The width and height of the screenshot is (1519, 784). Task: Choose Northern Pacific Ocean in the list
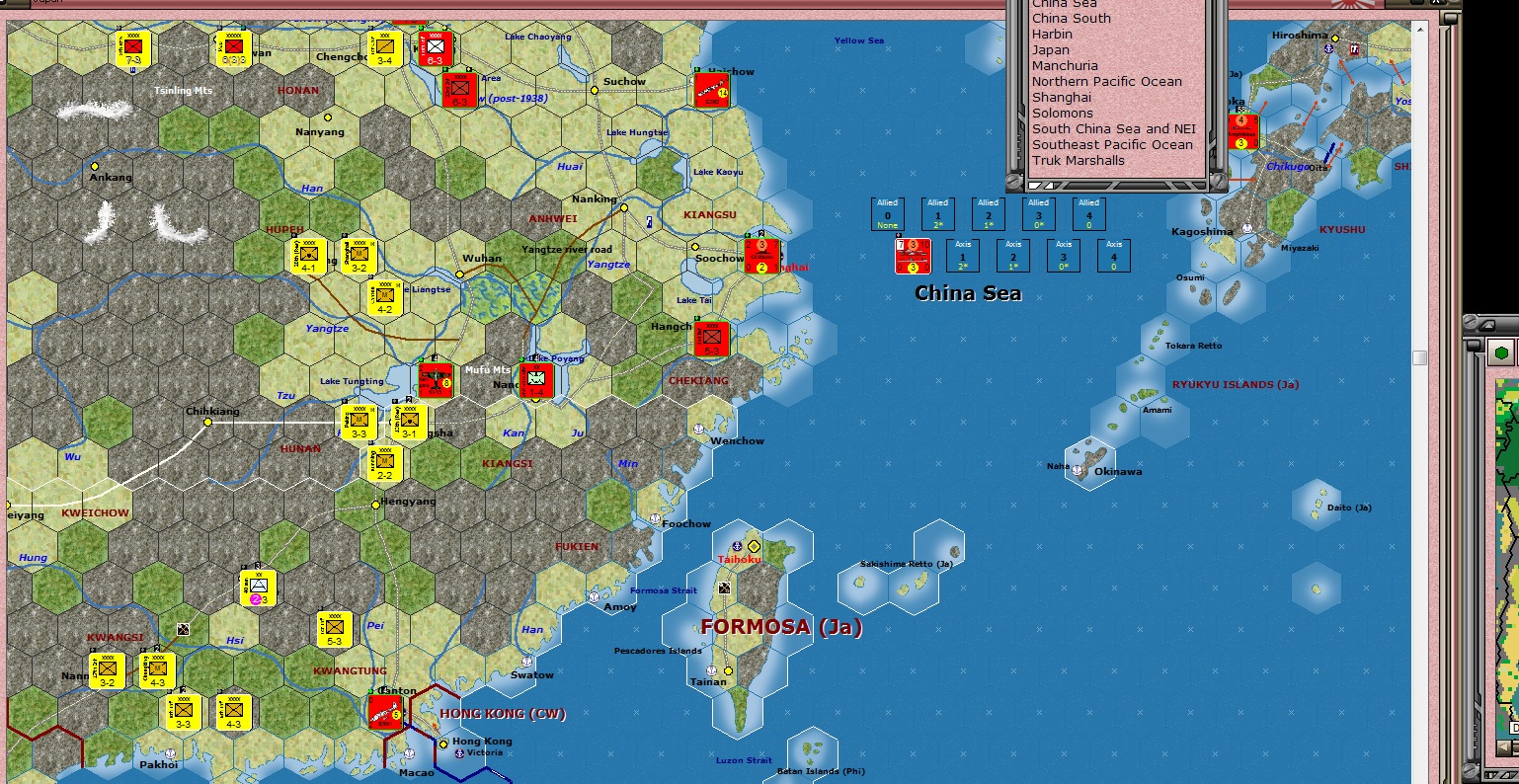coord(1107,81)
